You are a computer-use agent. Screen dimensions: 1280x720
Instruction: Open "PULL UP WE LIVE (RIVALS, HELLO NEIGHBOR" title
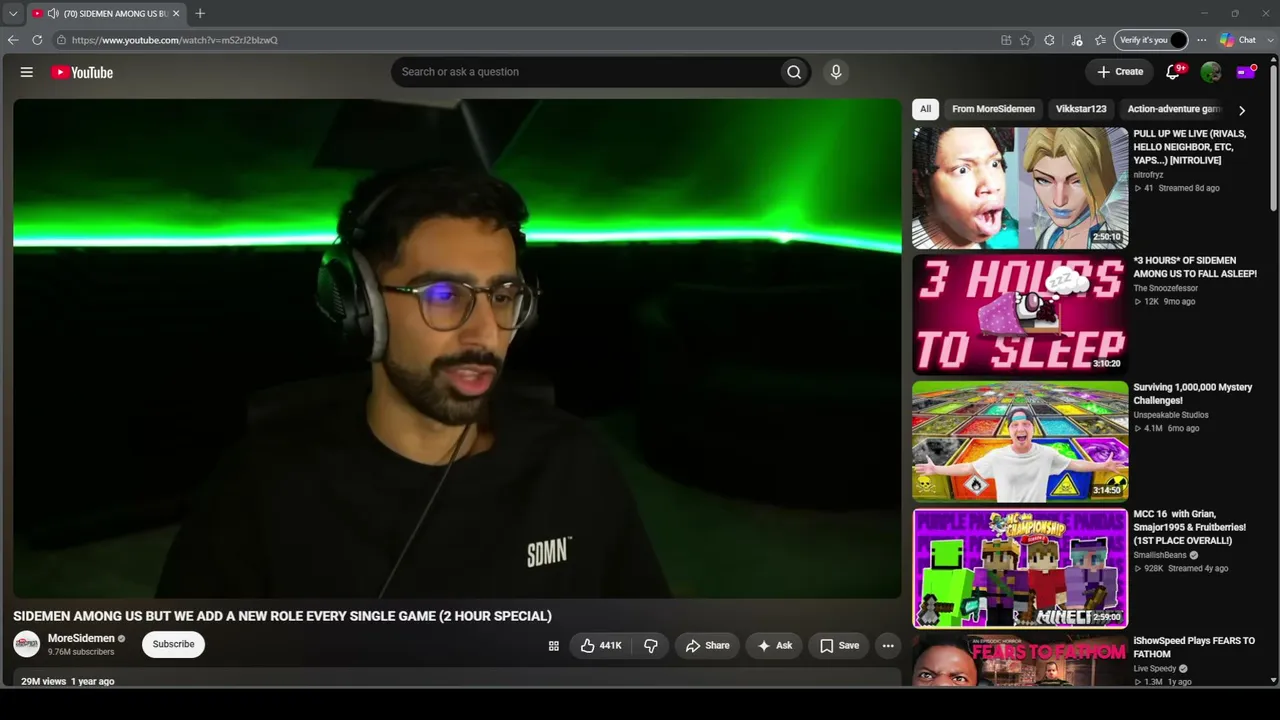tap(1189, 147)
